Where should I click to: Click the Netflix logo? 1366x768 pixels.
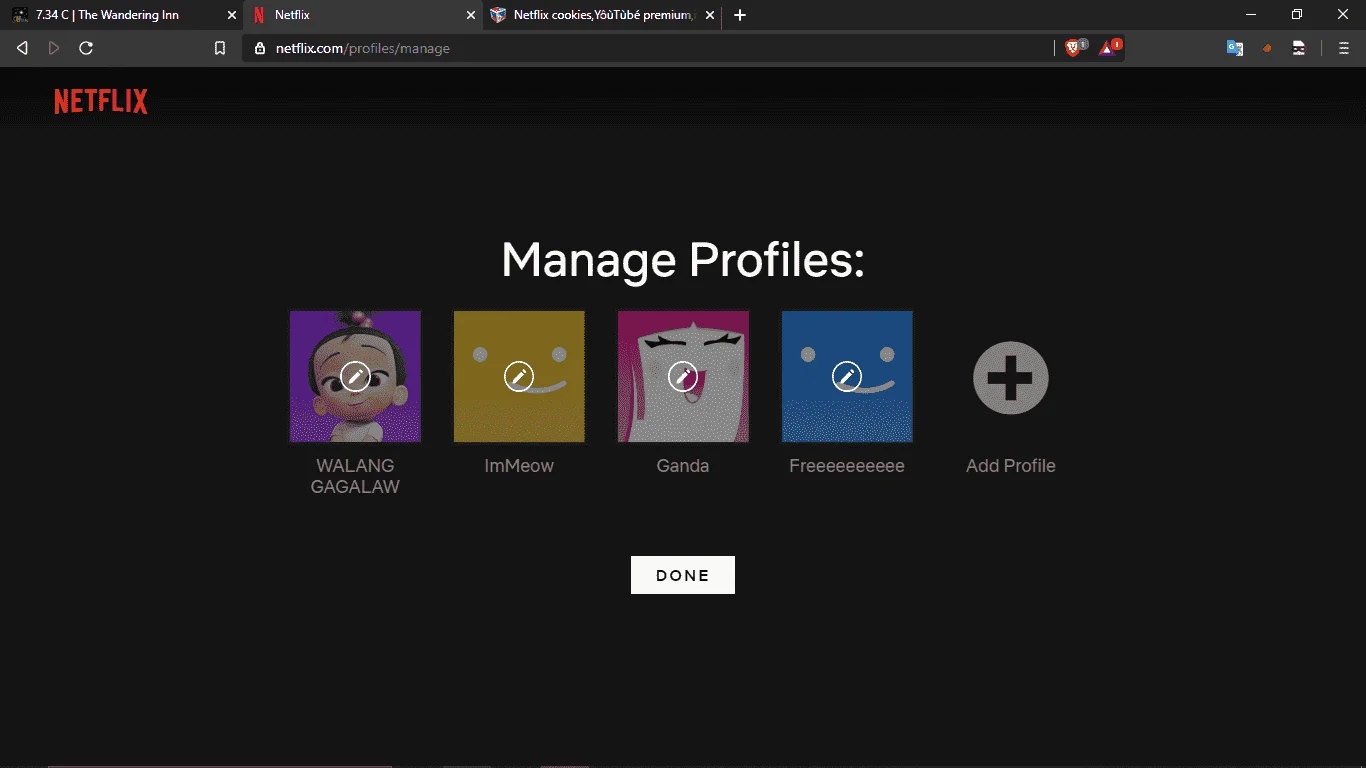(101, 101)
